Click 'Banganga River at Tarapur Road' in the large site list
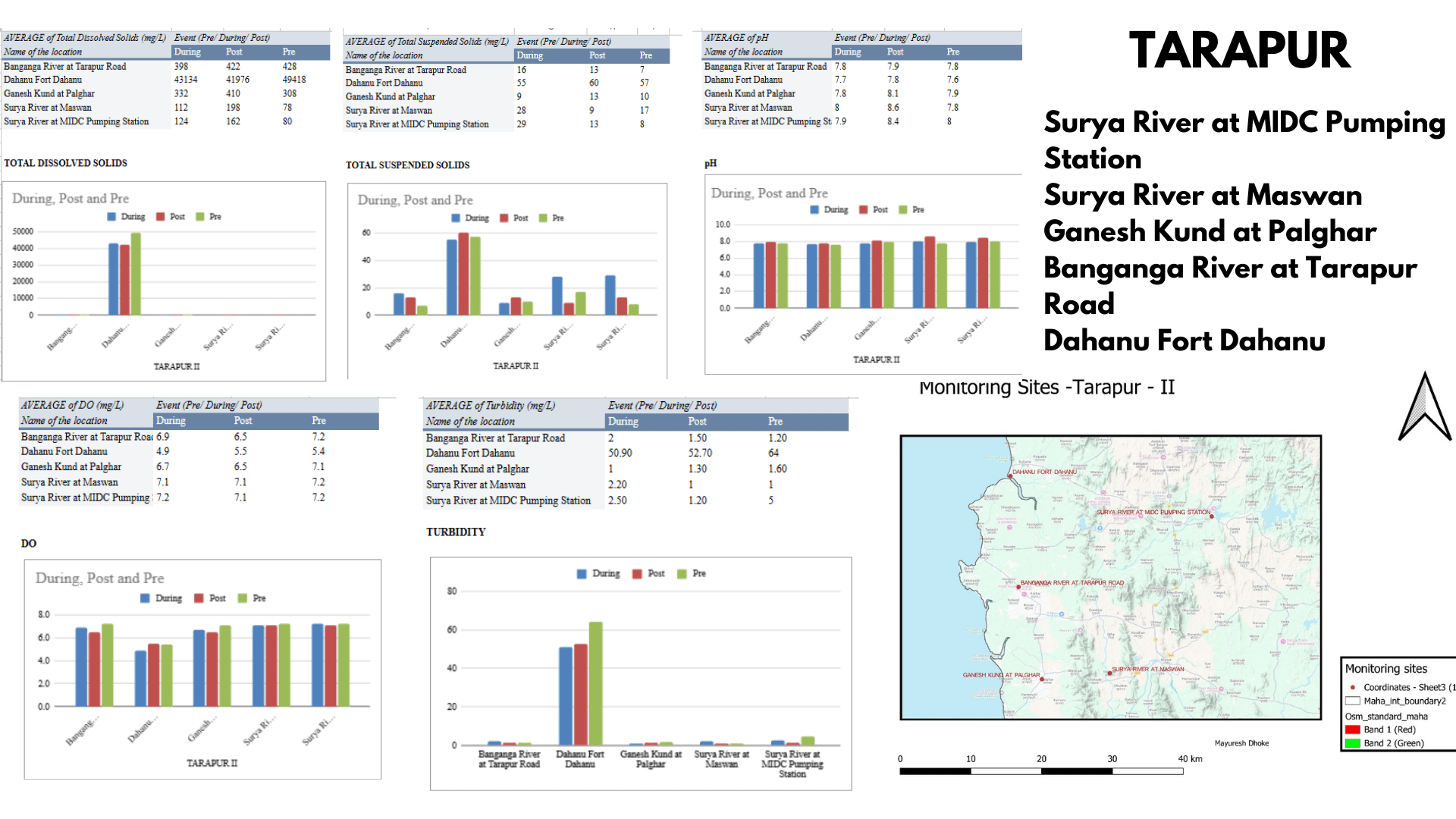Screen dimensions: 1456x819 point(1230,286)
